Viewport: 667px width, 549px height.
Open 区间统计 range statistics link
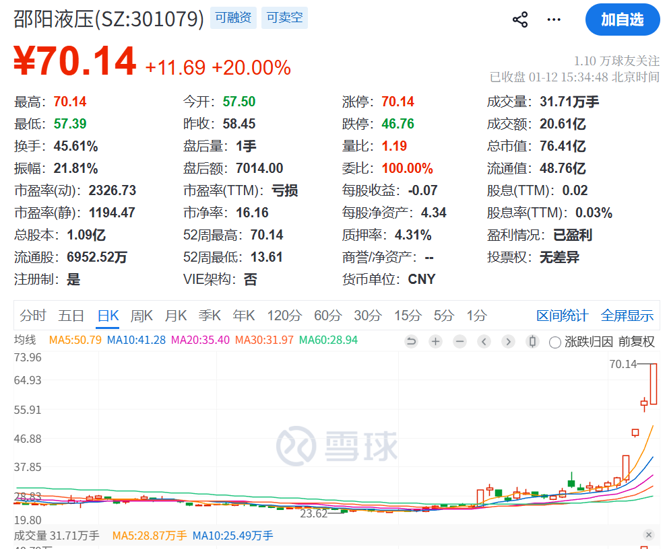[x=562, y=315]
